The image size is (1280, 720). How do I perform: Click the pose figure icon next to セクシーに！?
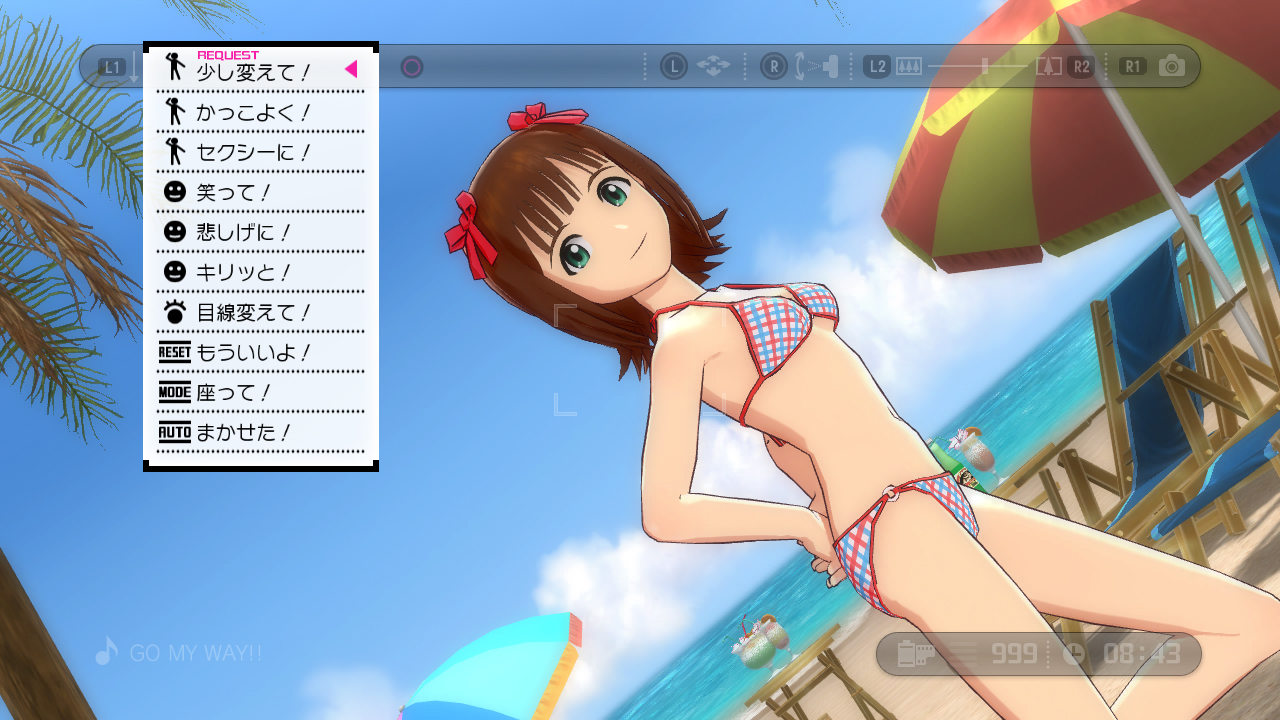point(174,151)
